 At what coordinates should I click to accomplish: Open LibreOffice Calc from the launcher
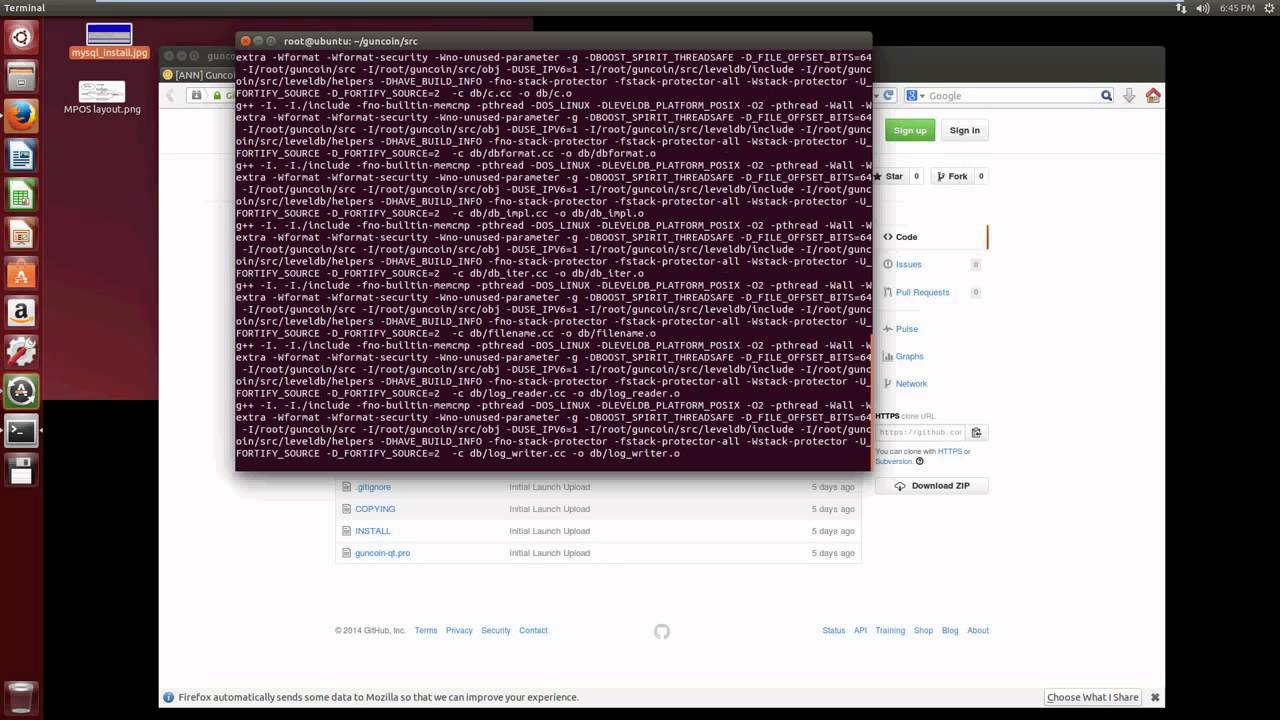tap(21, 194)
